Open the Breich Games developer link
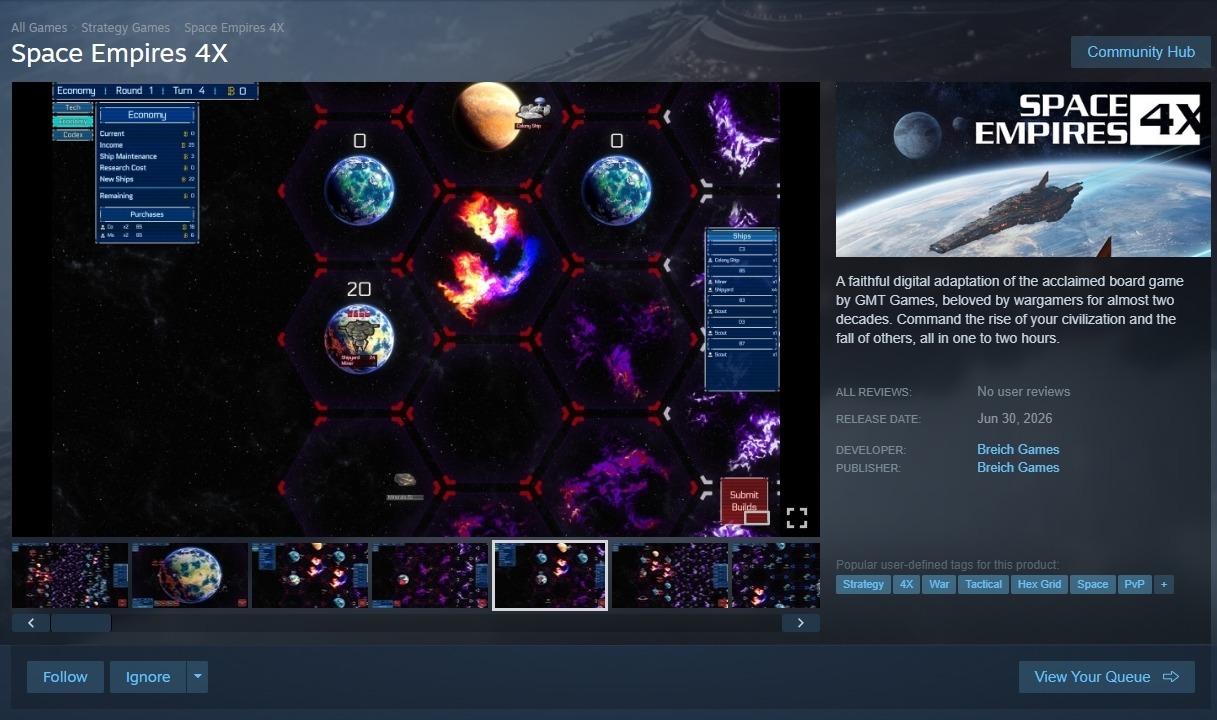 tap(1018, 449)
